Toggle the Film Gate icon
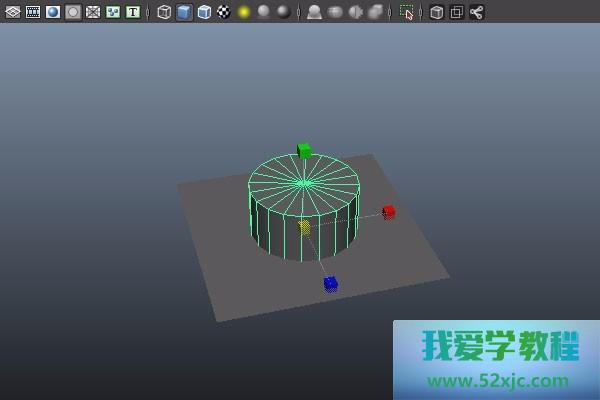This screenshot has height=400, width=600. pyautogui.click(x=33, y=12)
